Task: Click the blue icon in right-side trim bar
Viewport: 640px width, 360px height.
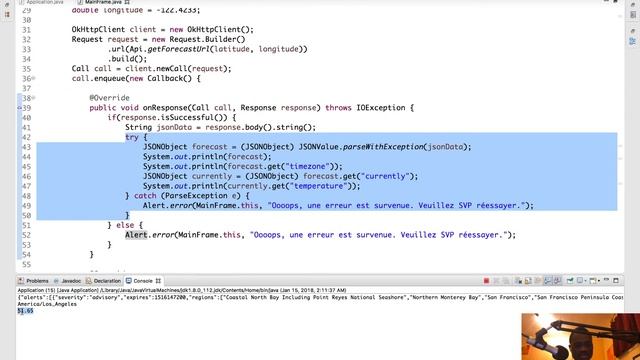Action: pyautogui.click(x=633, y=41)
